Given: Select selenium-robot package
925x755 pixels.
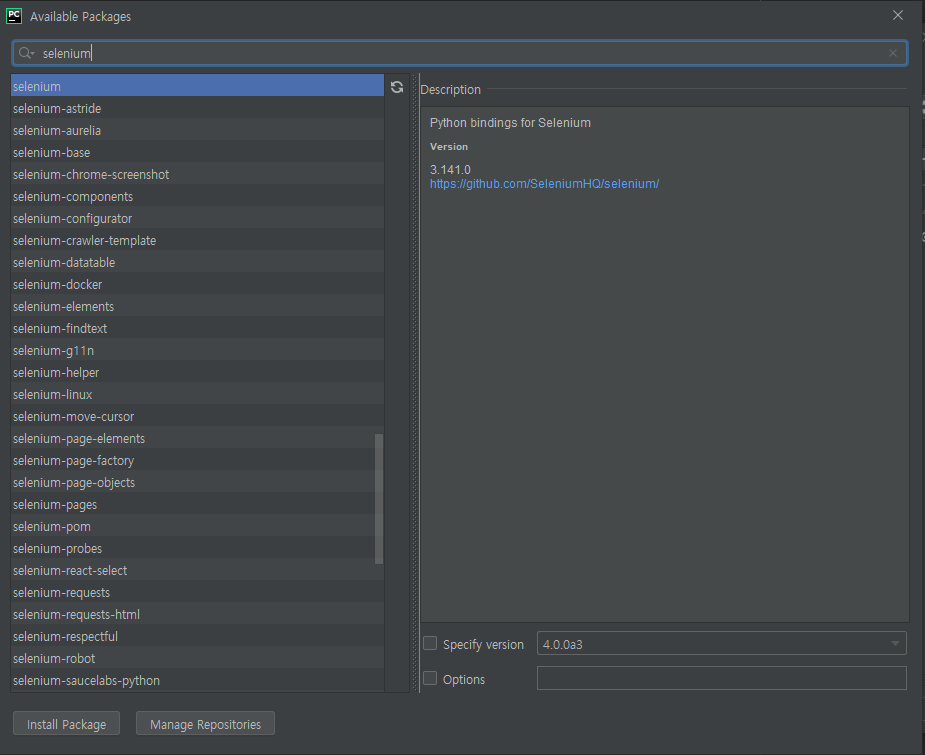Looking at the screenshot, I should point(197,659).
